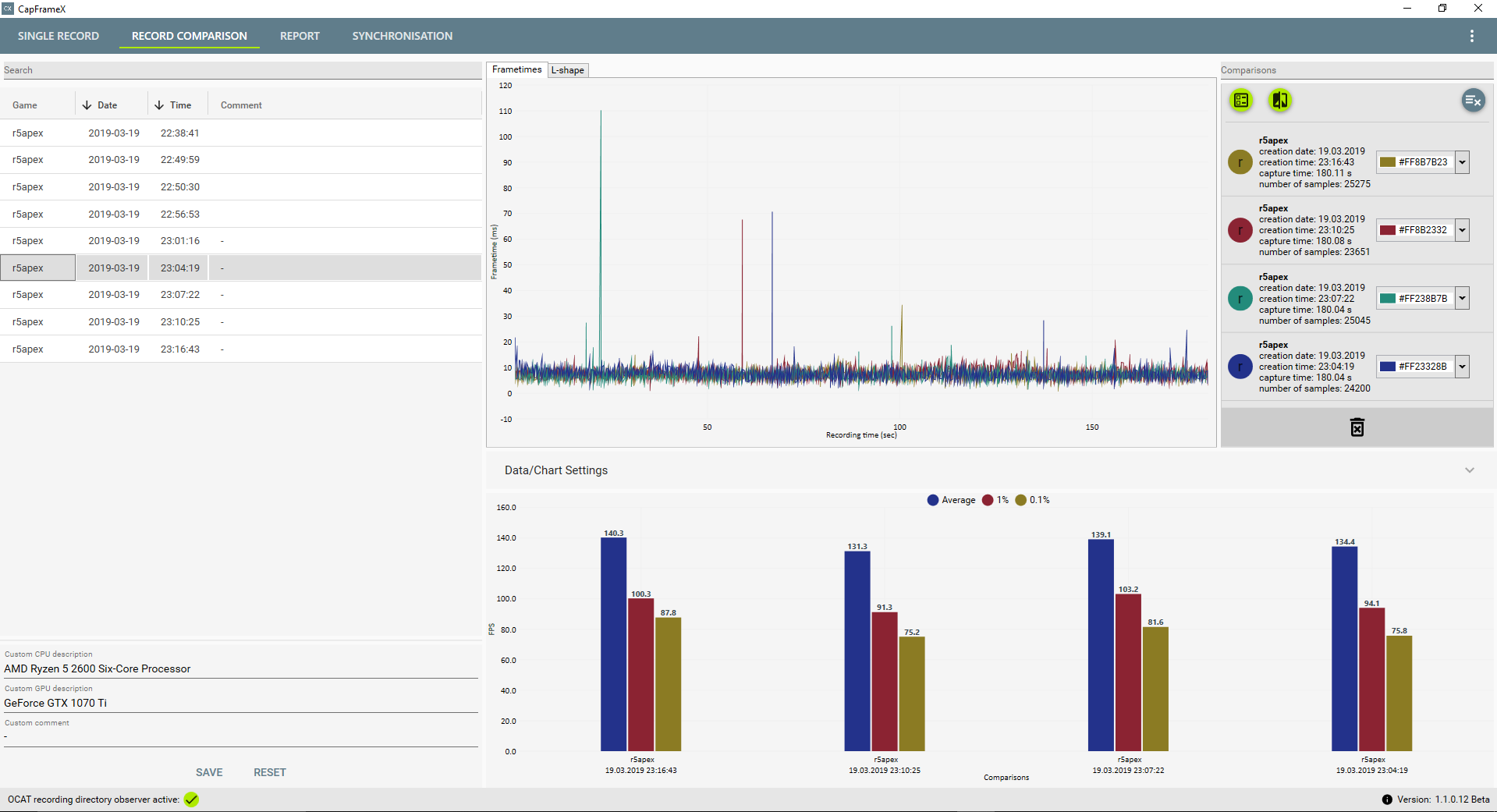The image size is (1497, 812).
Task: Select the r5apex record at 23:01:16
Action: tap(241, 241)
